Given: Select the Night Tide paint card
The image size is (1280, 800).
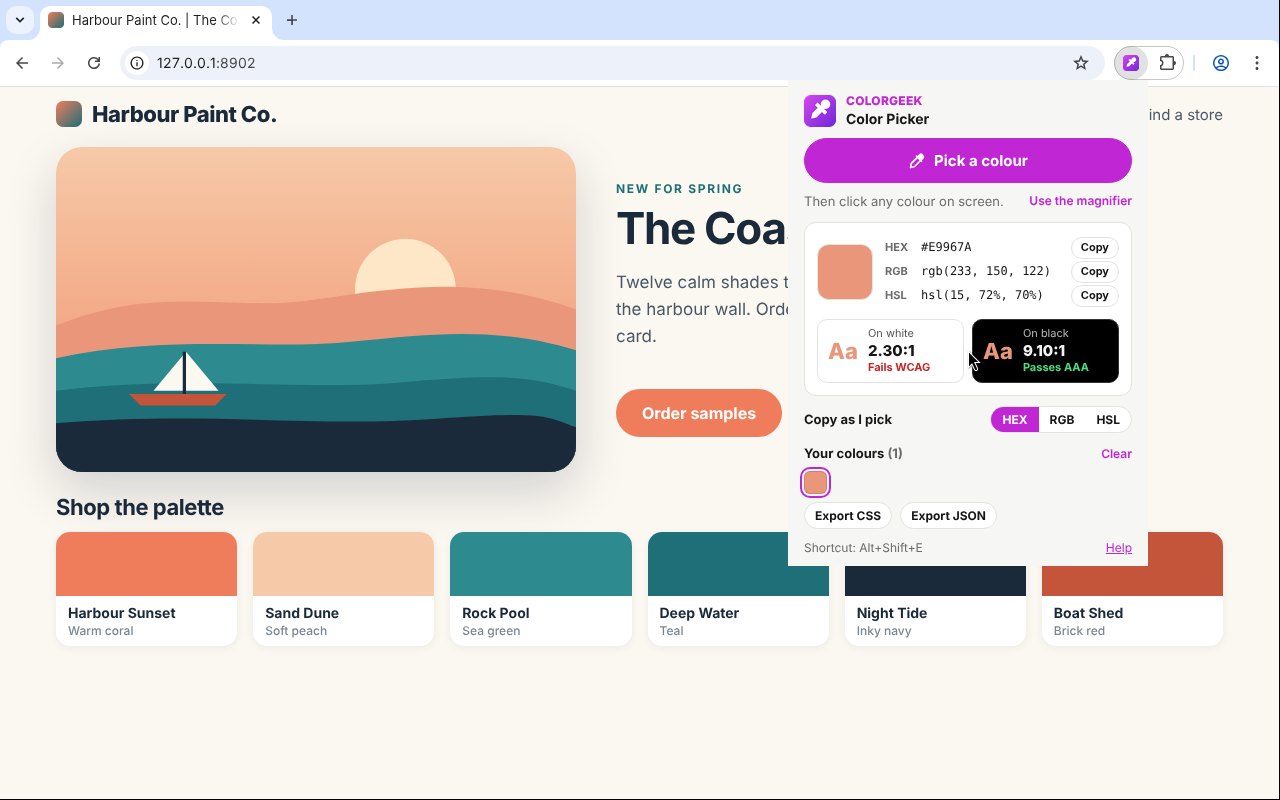Looking at the screenshot, I should coord(935,606).
